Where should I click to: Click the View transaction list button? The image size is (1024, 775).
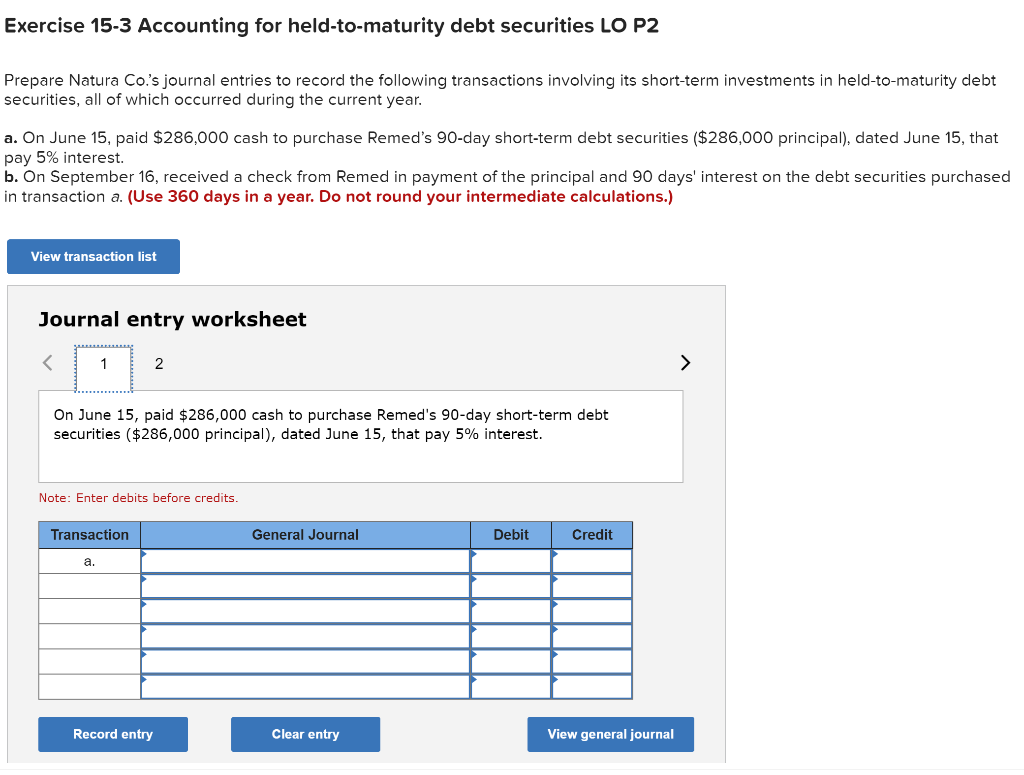[93, 256]
